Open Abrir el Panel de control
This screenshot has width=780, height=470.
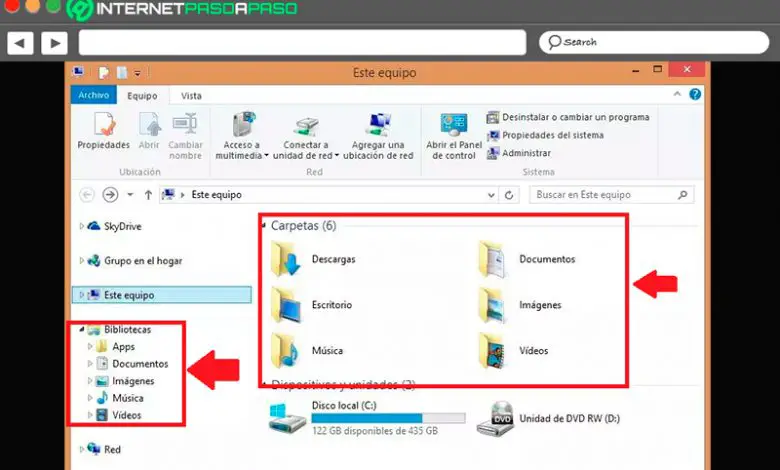click(x=454, y=136)
